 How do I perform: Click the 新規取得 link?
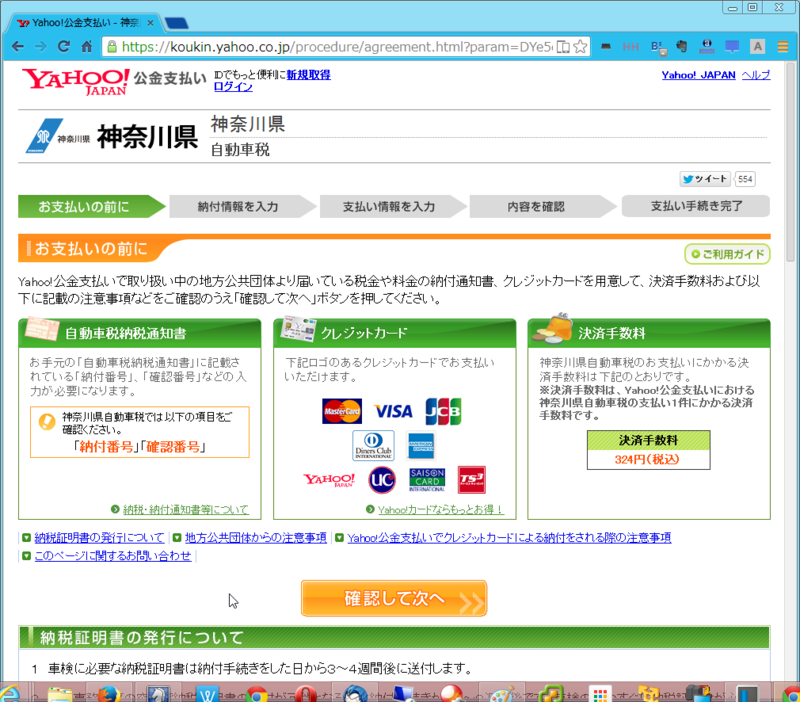pyautogui.click(x=308, y=74)
